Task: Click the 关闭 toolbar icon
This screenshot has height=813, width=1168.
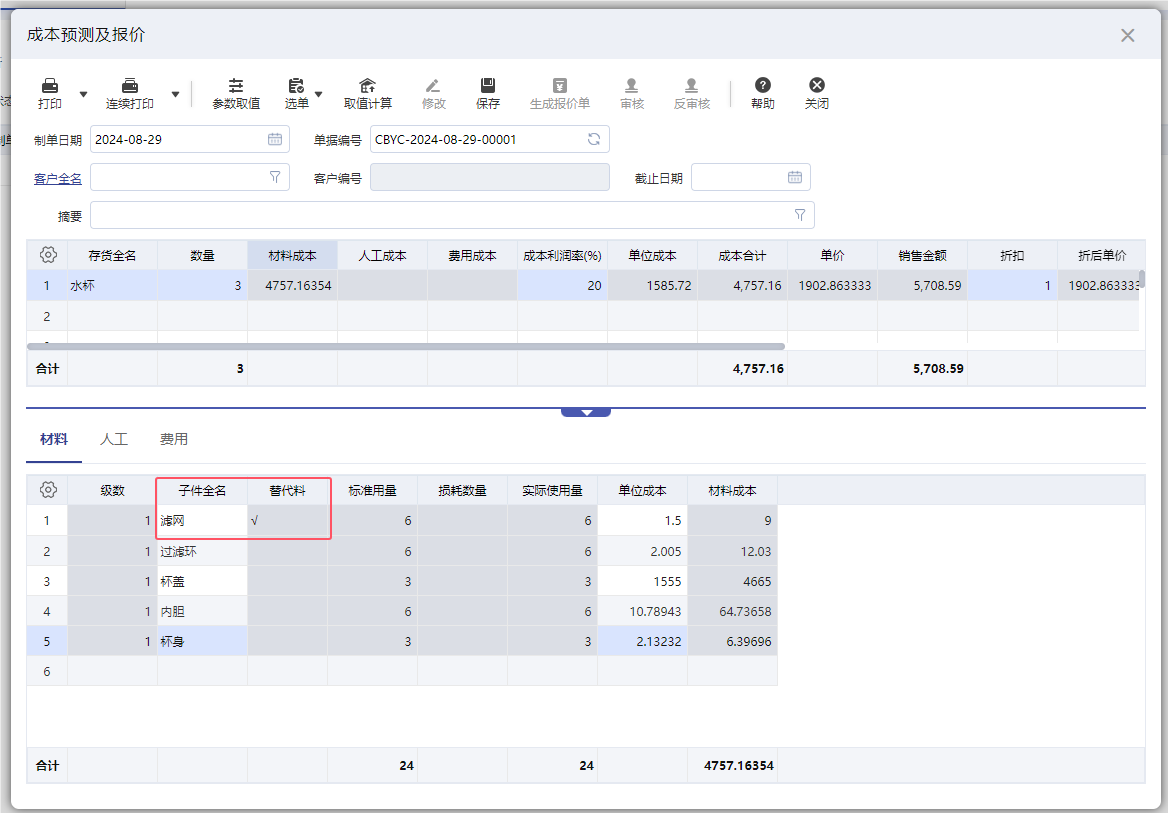Action: pyautogui.click(x=817, y=86)
